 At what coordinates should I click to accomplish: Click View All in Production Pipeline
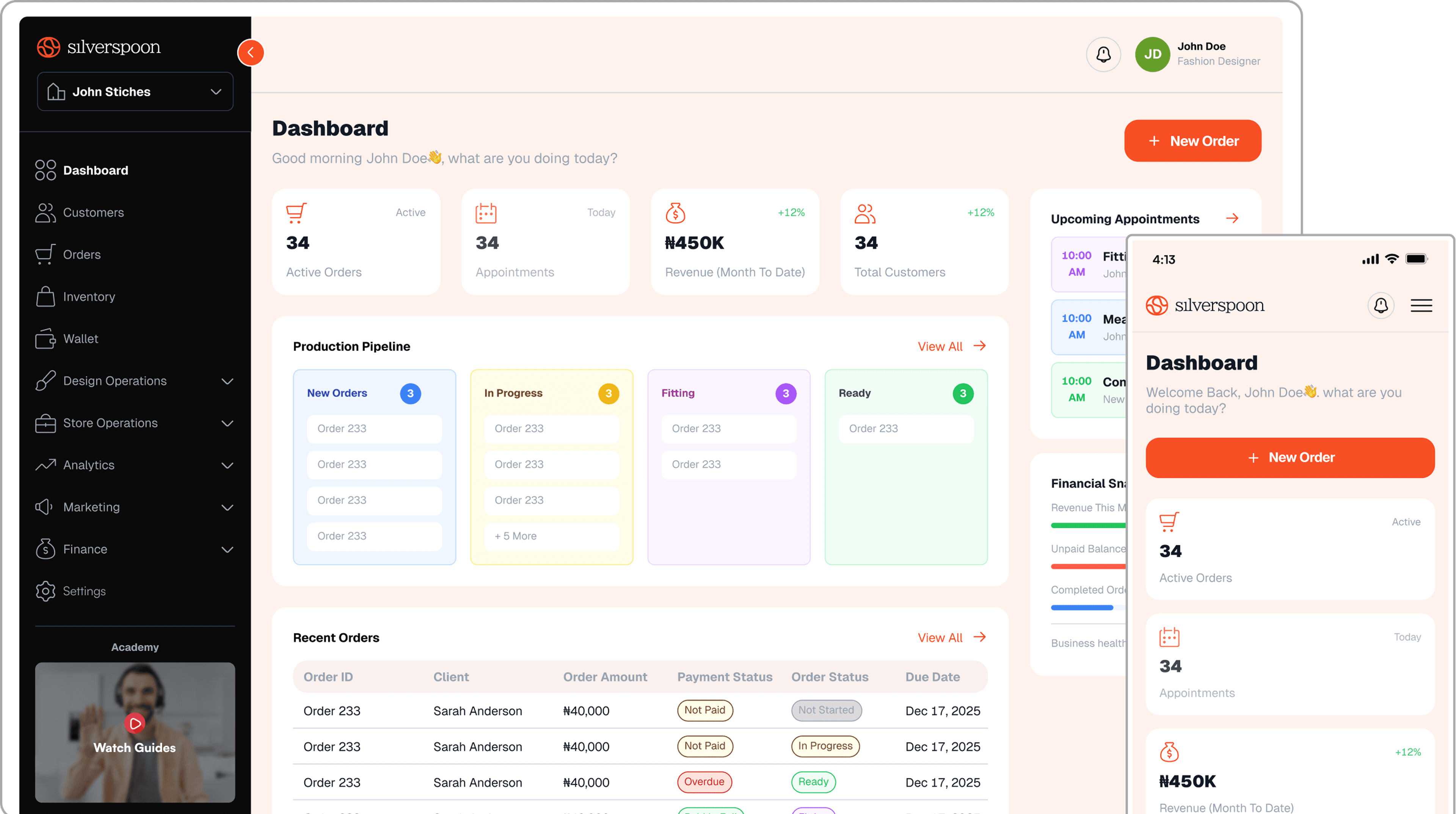(952, 346)
